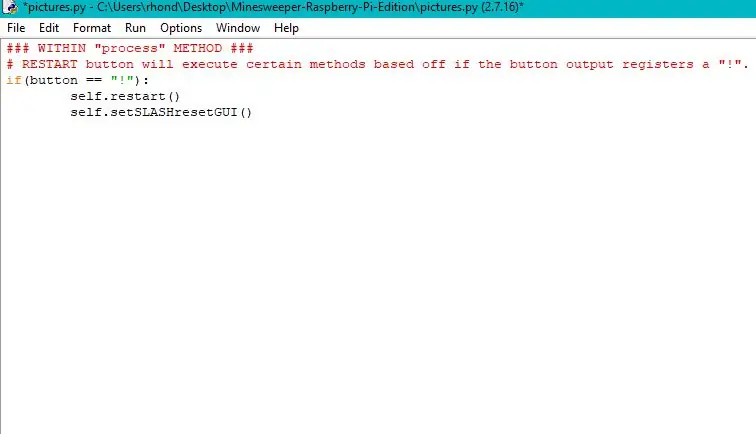Open the Window menu
This screenshot has height=434, width=756.
pyautogui.click(x=238, y=28)
